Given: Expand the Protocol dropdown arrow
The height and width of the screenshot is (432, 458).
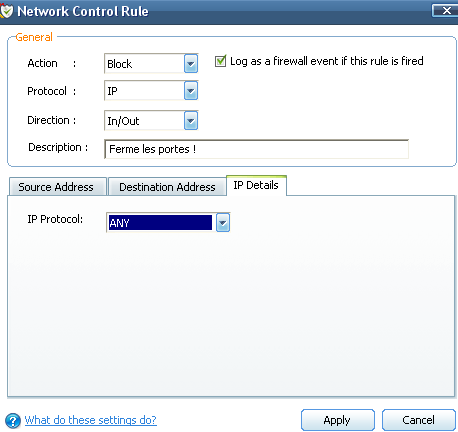Looking at the screenshot, I should pos(191,91).
